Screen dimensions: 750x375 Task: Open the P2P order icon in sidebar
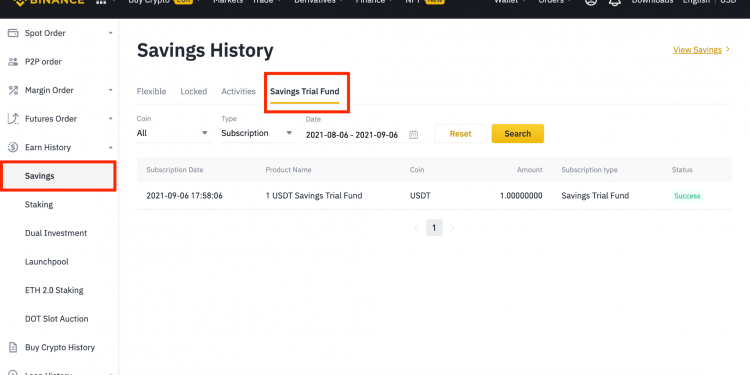[13, 62]
